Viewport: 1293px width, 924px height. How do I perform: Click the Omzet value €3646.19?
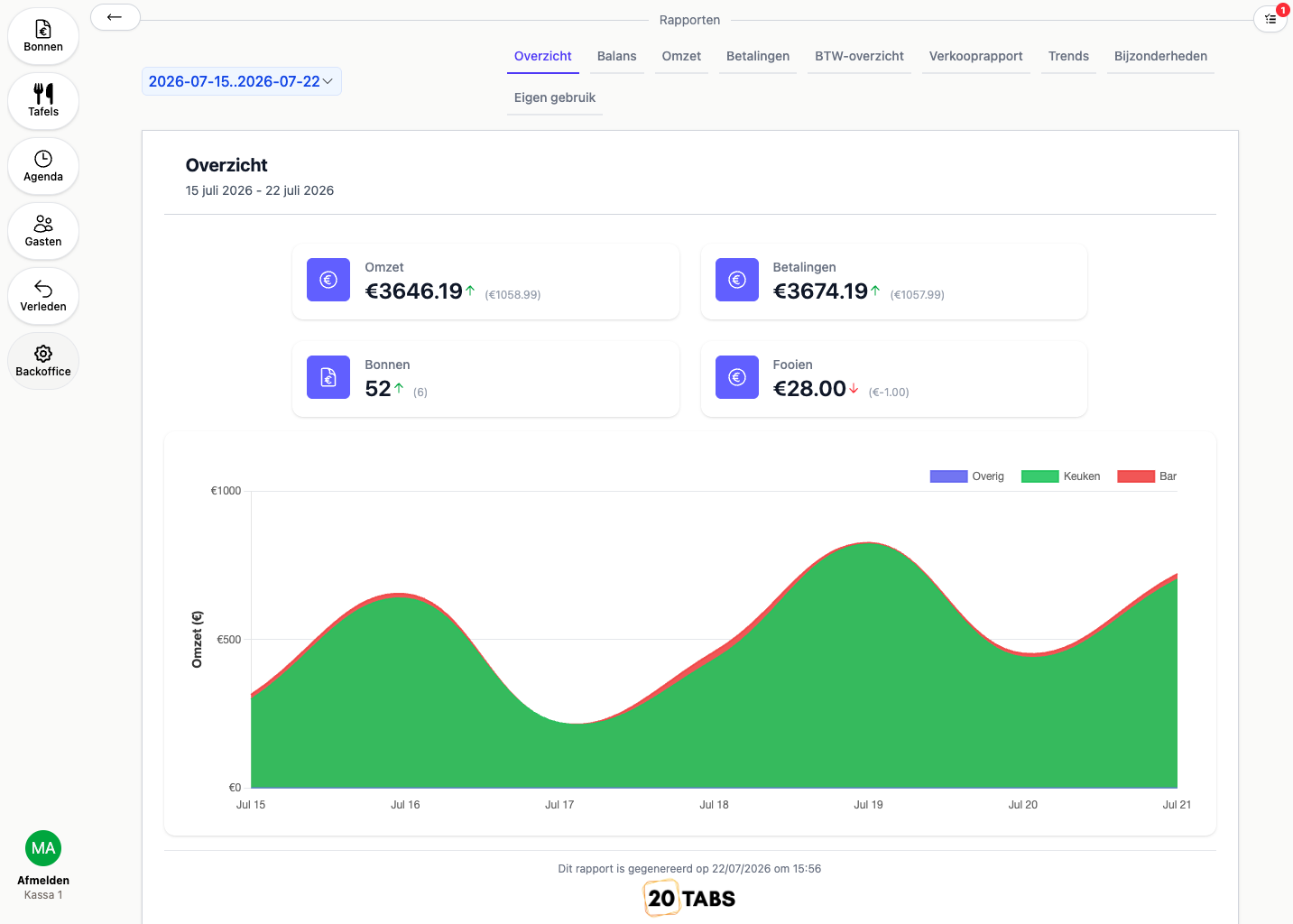coord(413,291)
